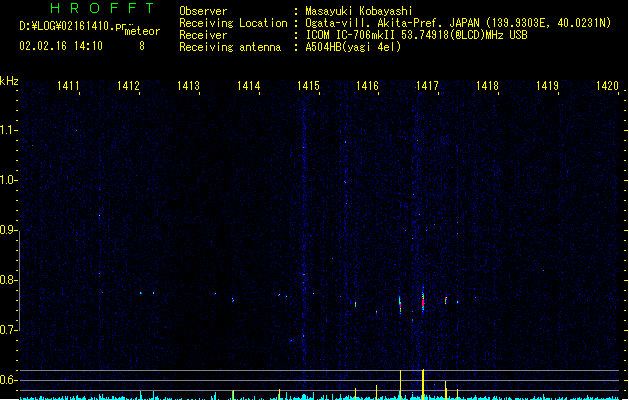Click the 'Observer' field label
The width and height of the screenshot is (629, 400).
pos(203,11)
